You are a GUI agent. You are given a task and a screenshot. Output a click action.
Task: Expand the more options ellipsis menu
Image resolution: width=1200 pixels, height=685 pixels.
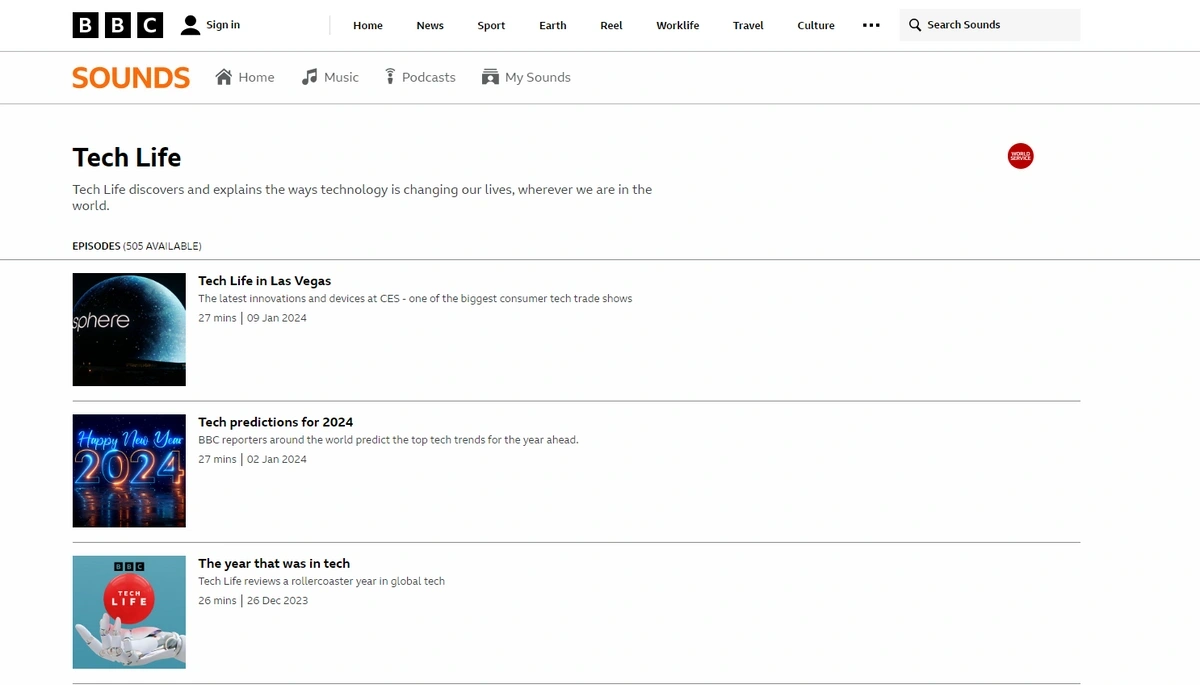point(870,25)
